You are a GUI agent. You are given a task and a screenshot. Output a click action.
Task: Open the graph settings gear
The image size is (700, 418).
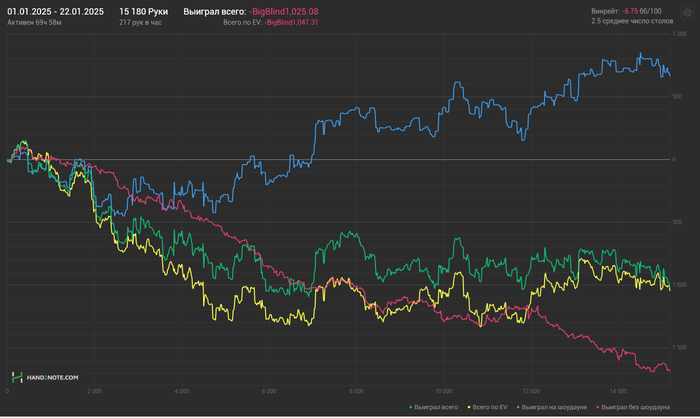(x=687, y=14)
